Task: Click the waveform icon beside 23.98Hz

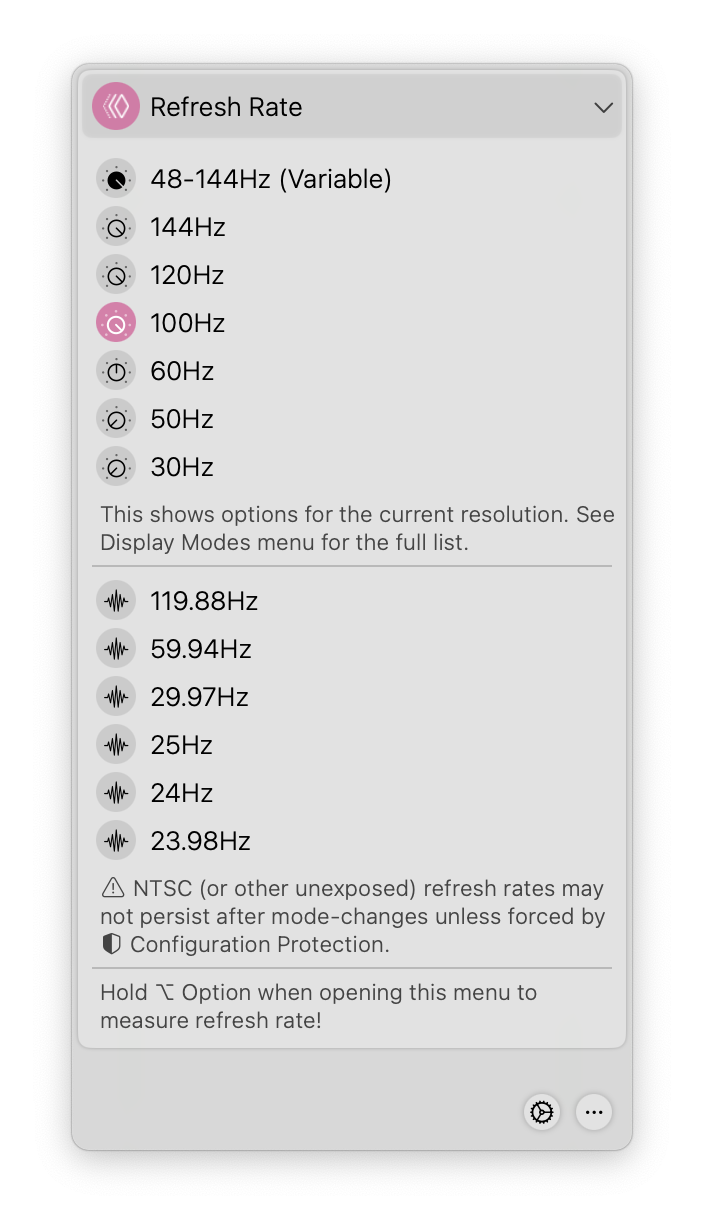Action: tap(115, 840)
